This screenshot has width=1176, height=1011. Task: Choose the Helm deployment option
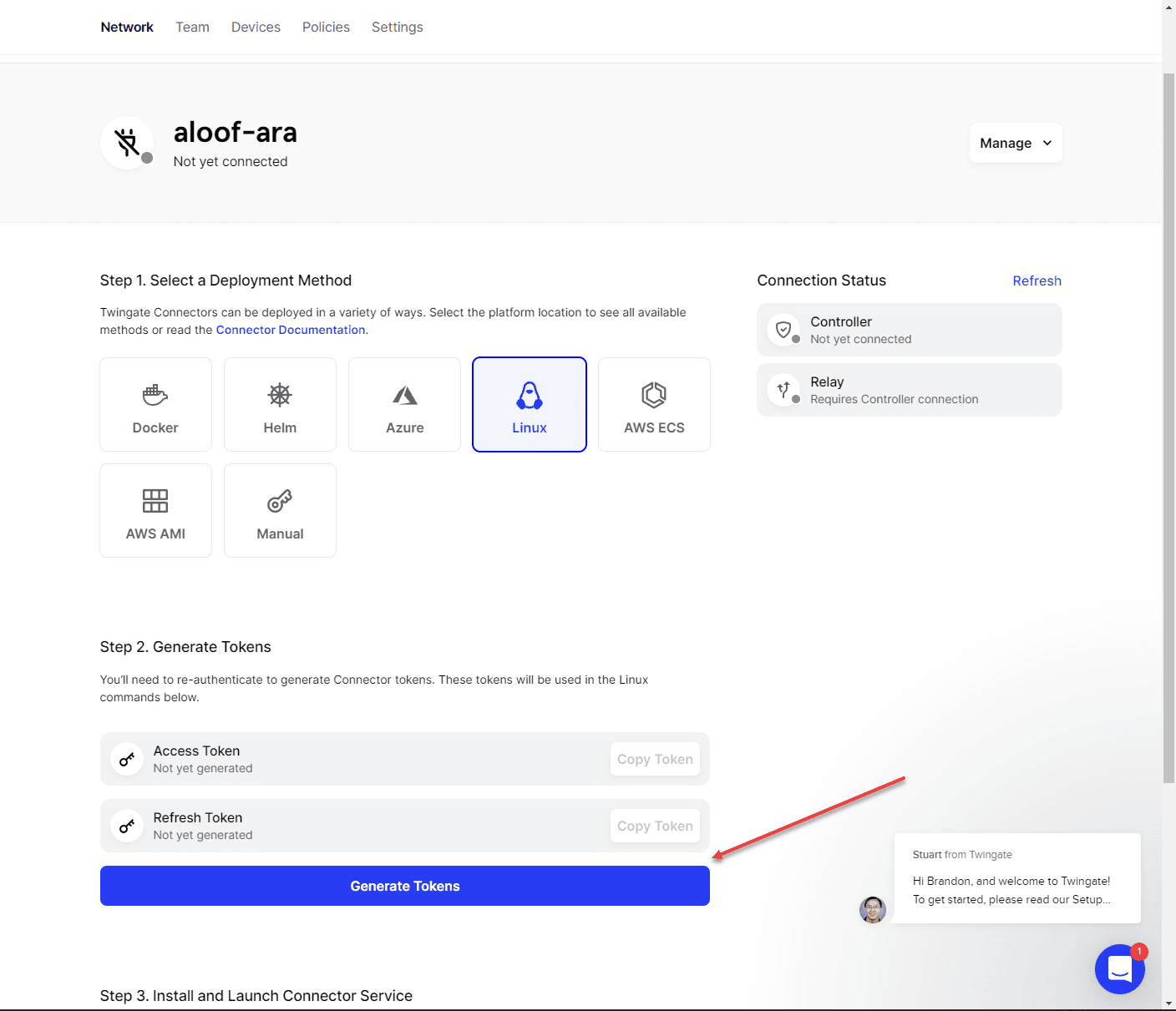pos(280,405)
